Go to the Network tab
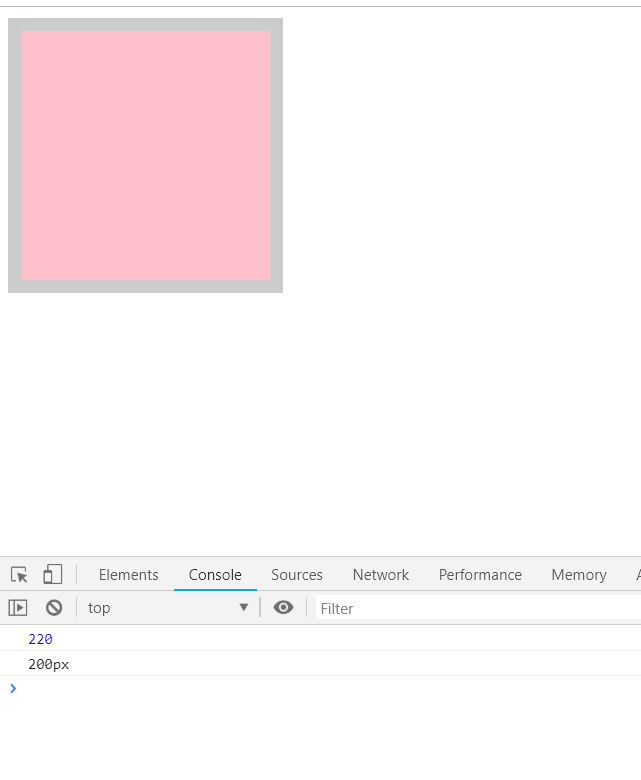Screen dimensions: 641x780 (380, 575)
